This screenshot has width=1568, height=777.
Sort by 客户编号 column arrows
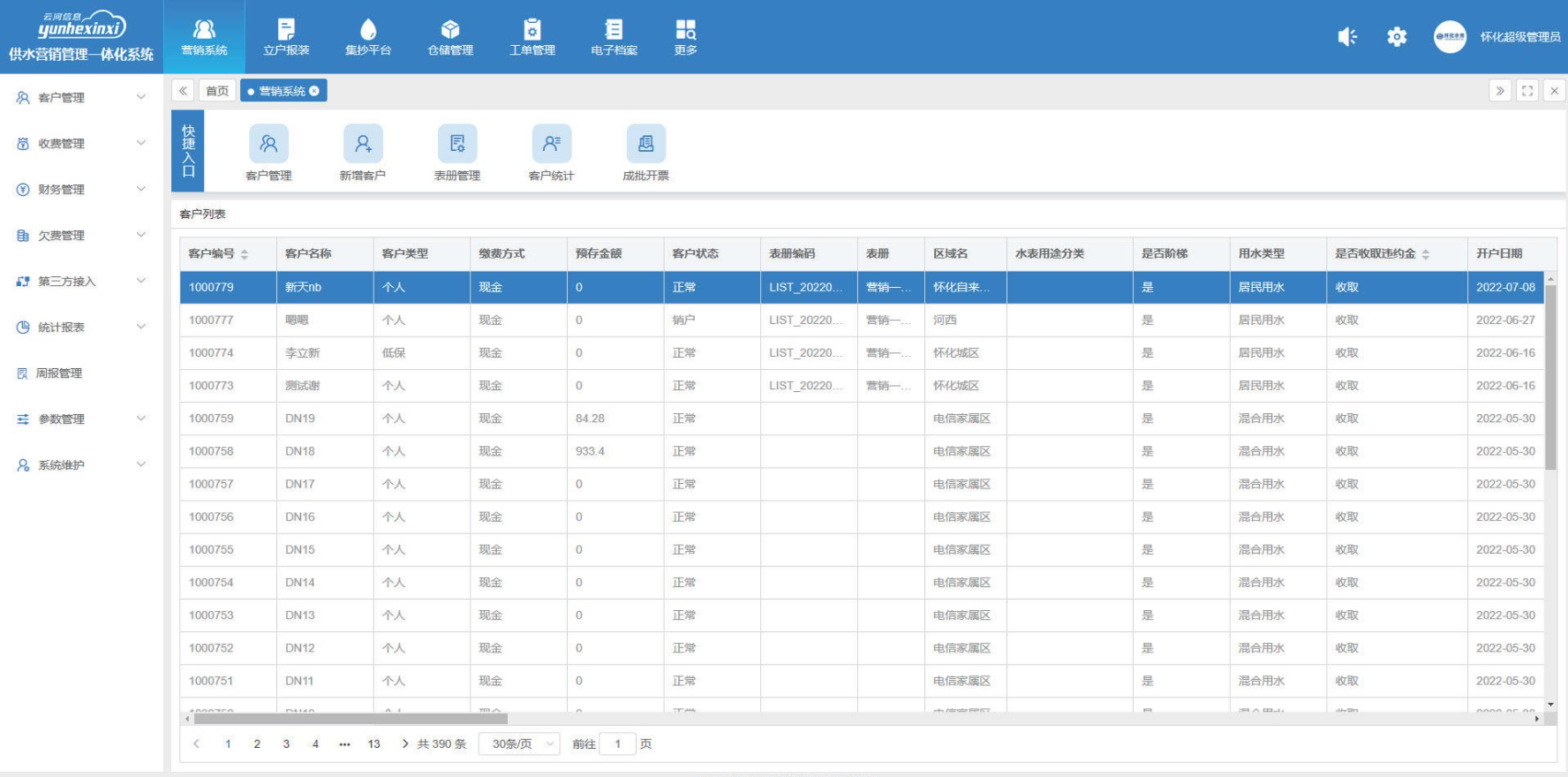pyautogui.click(x=245, y=254)
